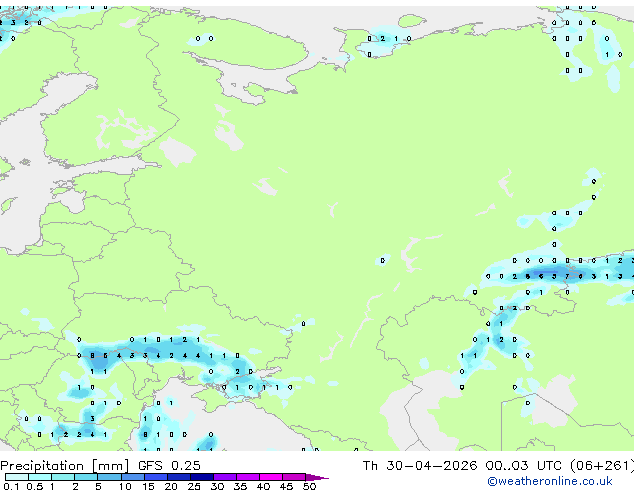
Task: Click the 0.1–0.5 mm legend color swatch
Action: 17,477
